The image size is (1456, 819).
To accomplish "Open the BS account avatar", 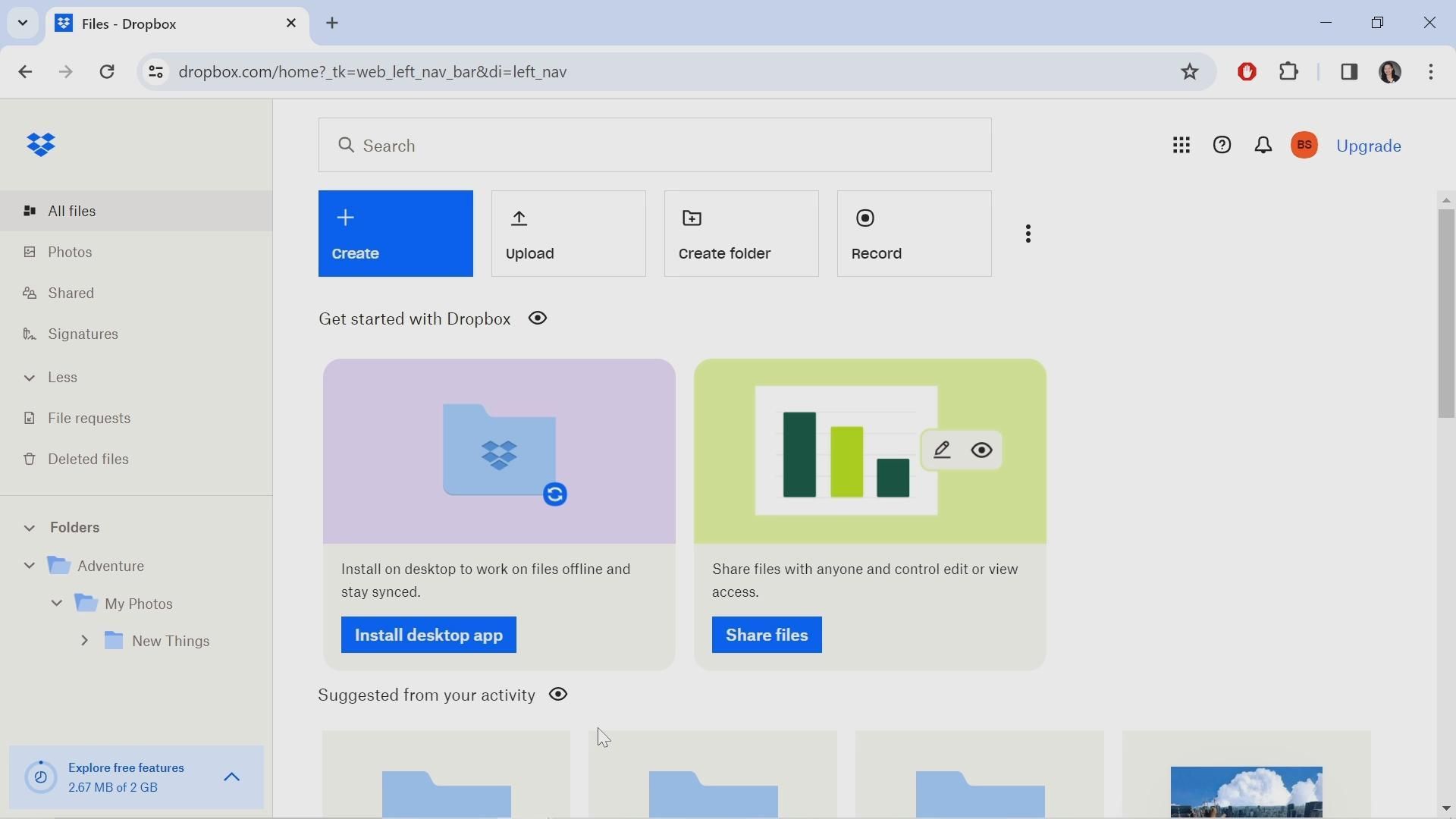I will pyautogui.click(x=1304, y=145).
